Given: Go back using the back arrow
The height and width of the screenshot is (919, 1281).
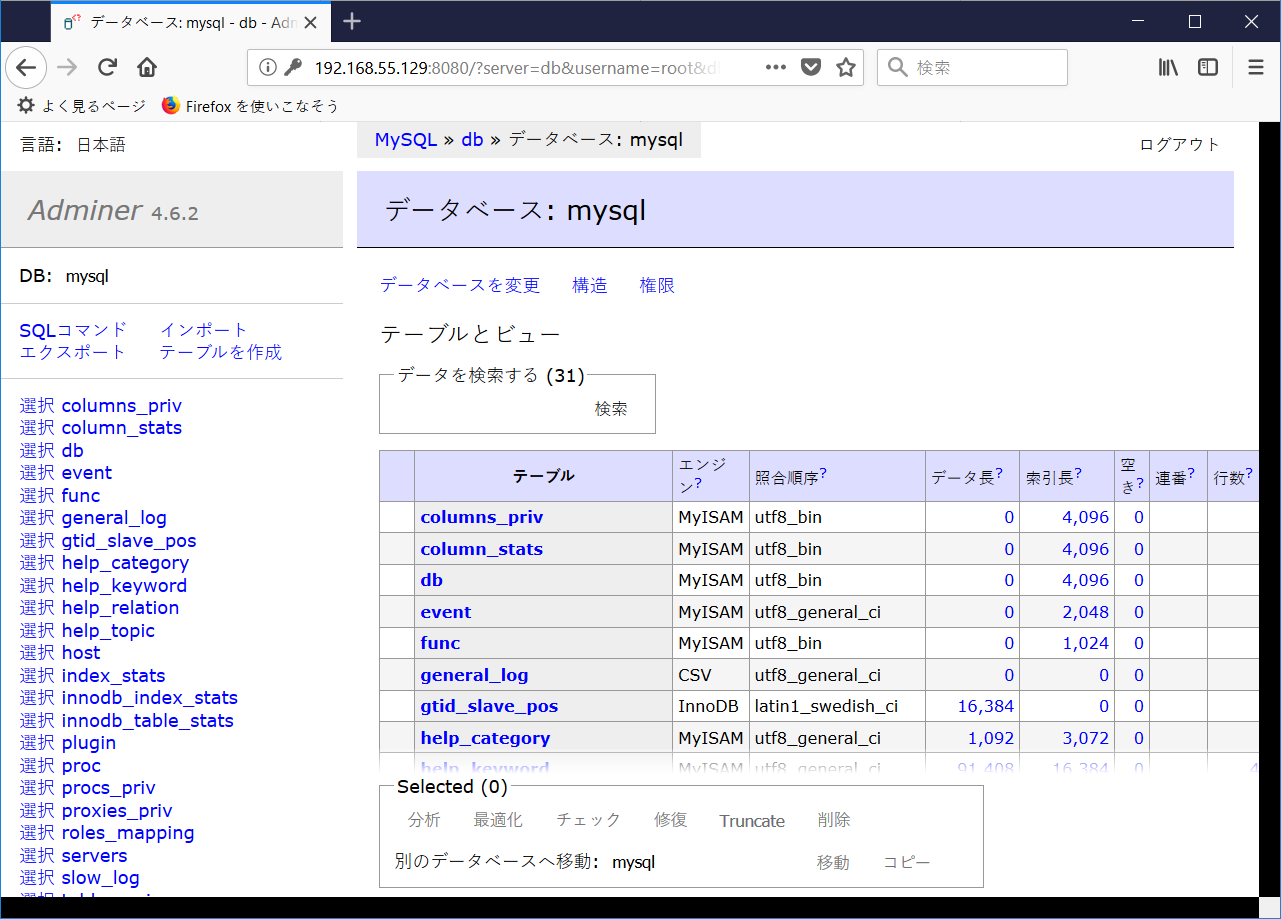Looking at the screenshot, I should [26, 67].
